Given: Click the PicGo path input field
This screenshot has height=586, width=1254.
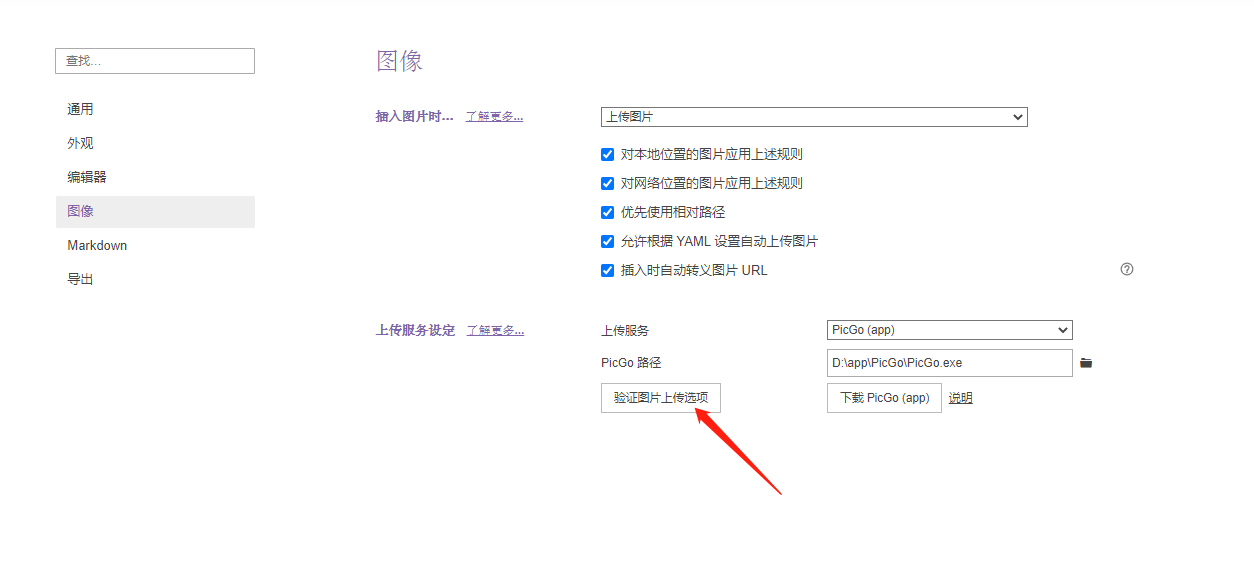Looking at the screenshot, I should 950,363.
